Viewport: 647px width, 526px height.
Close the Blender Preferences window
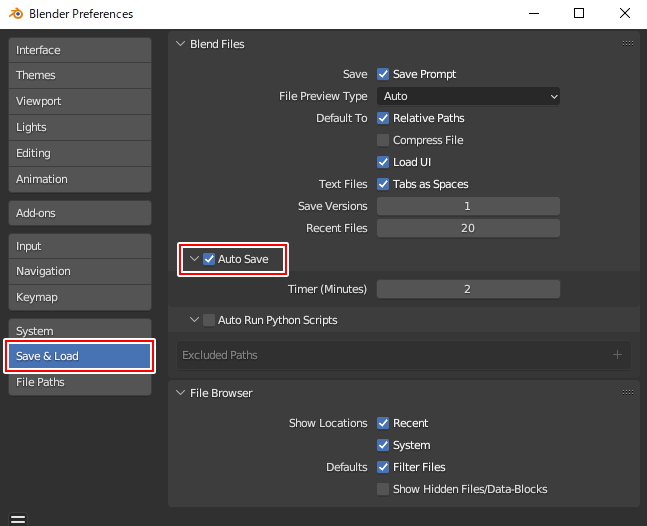pyautogui.click(x=624, y=14)
